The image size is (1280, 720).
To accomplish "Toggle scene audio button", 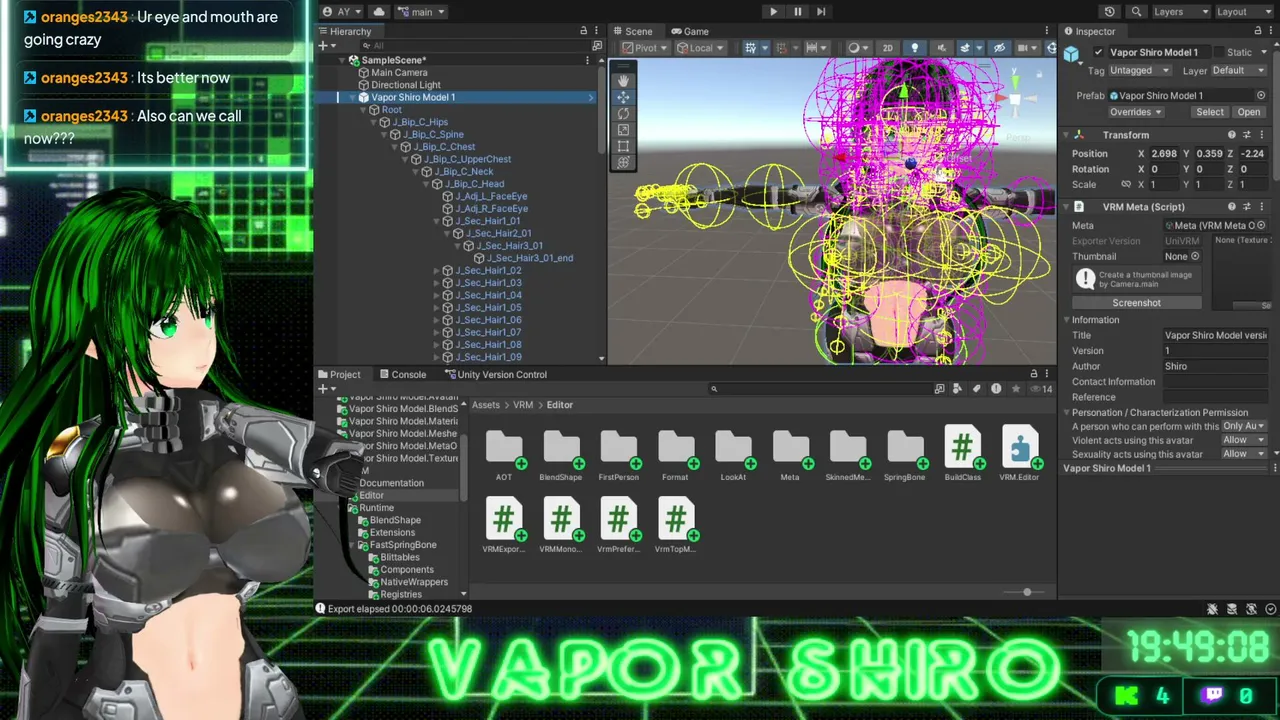I will (940, 47).
